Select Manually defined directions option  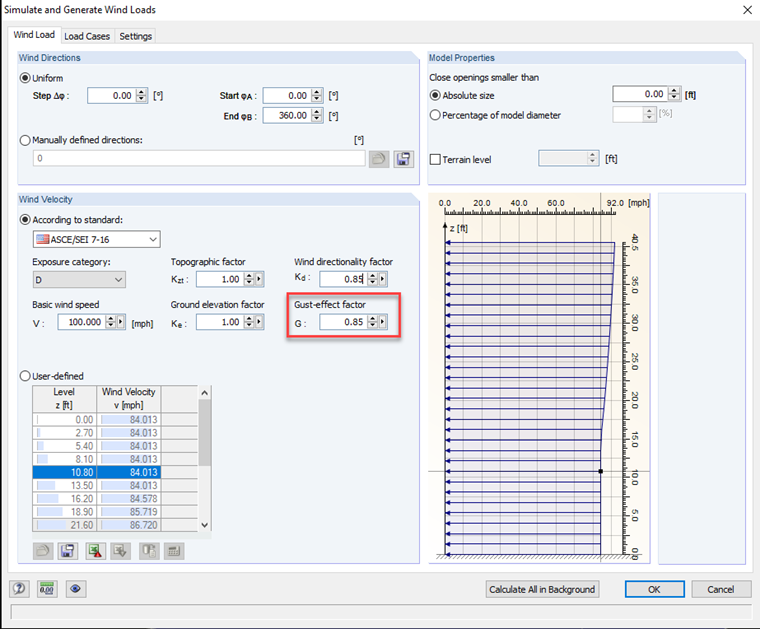pyautogui.click(x=25, y=140)
